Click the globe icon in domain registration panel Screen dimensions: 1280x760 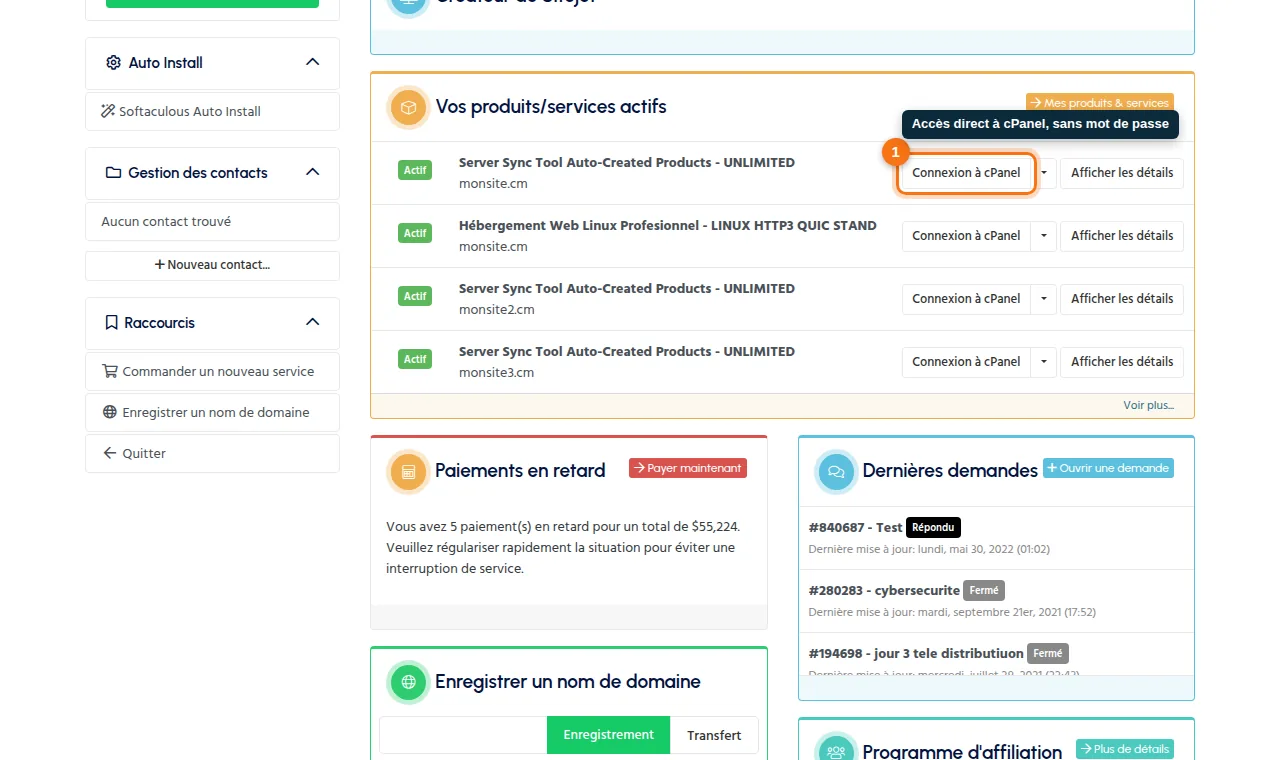coord(408,683)
